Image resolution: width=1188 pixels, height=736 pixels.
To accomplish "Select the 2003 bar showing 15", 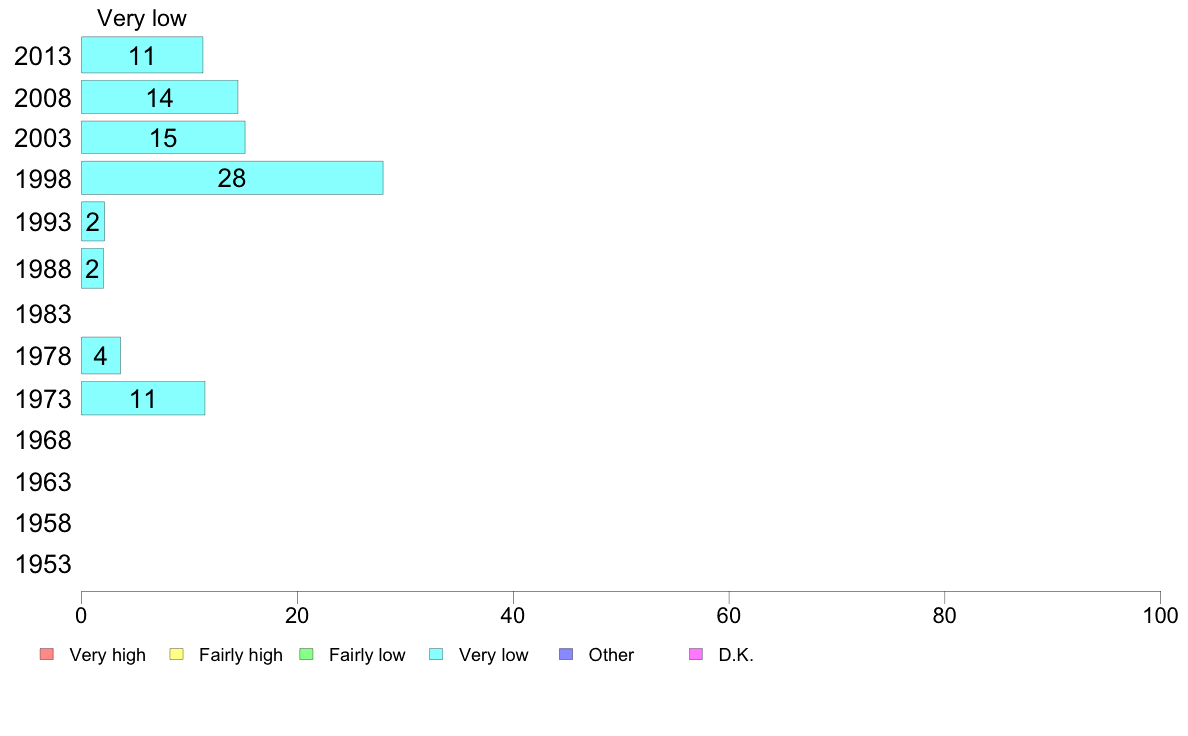I will point(164,137).
